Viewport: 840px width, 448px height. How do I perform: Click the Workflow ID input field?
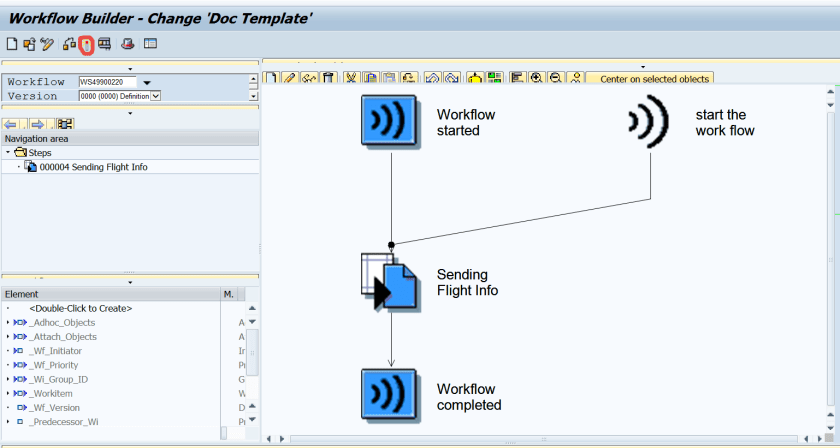108,82
